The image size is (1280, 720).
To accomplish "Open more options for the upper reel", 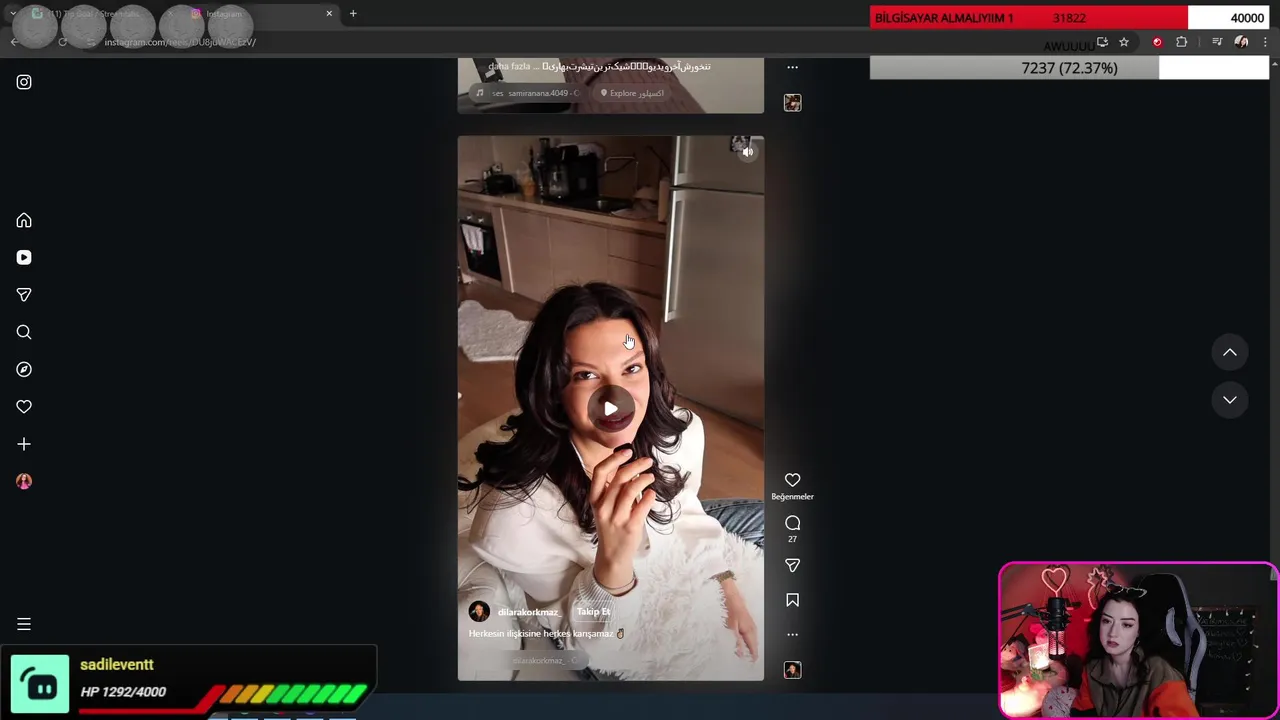I will tap(792, 67).
